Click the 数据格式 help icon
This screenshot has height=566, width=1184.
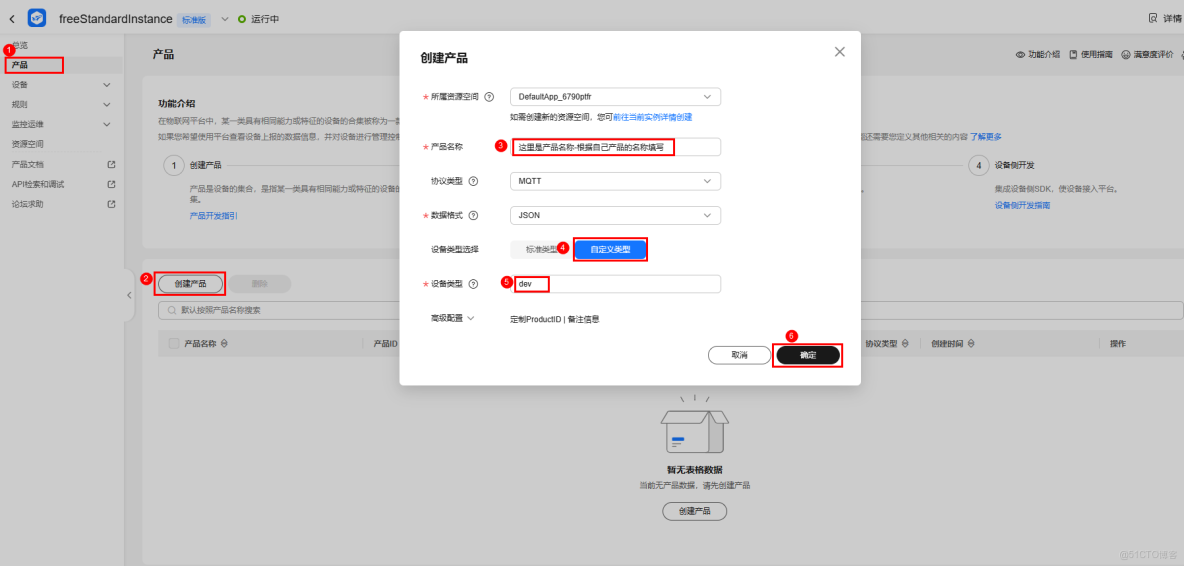pyautogui.click(x=473, y=215)
